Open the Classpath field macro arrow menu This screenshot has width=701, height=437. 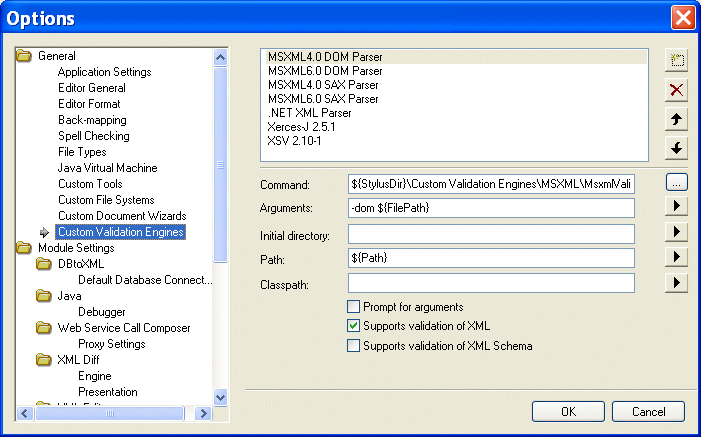[677, 283]
